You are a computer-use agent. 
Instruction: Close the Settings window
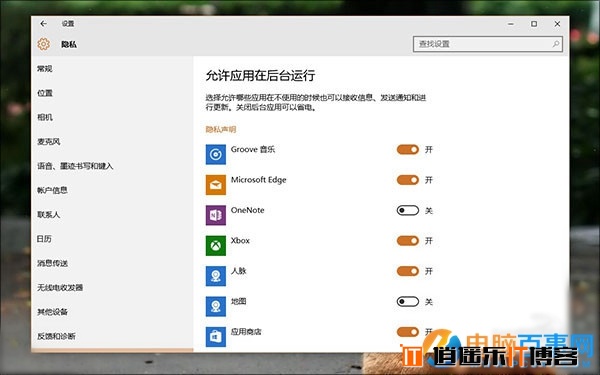(x=557, y=24)
